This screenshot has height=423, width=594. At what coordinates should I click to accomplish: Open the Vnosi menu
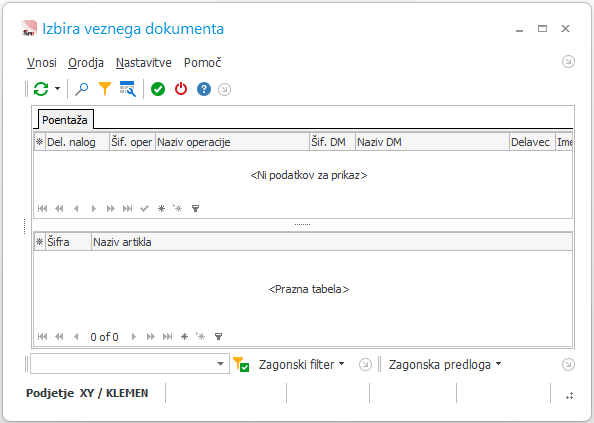(42, 62)
